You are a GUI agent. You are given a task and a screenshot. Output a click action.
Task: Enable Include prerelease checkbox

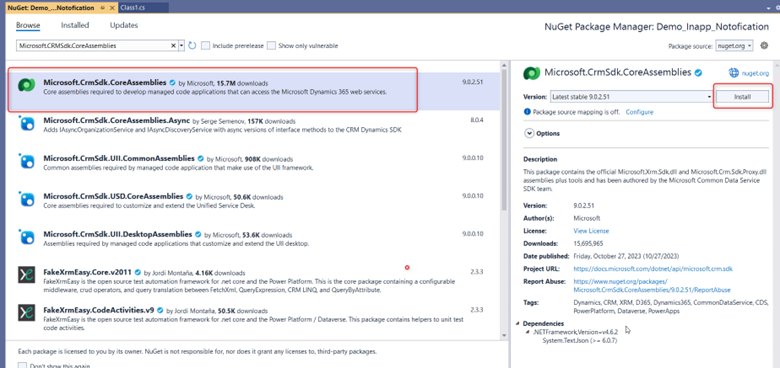205,46
